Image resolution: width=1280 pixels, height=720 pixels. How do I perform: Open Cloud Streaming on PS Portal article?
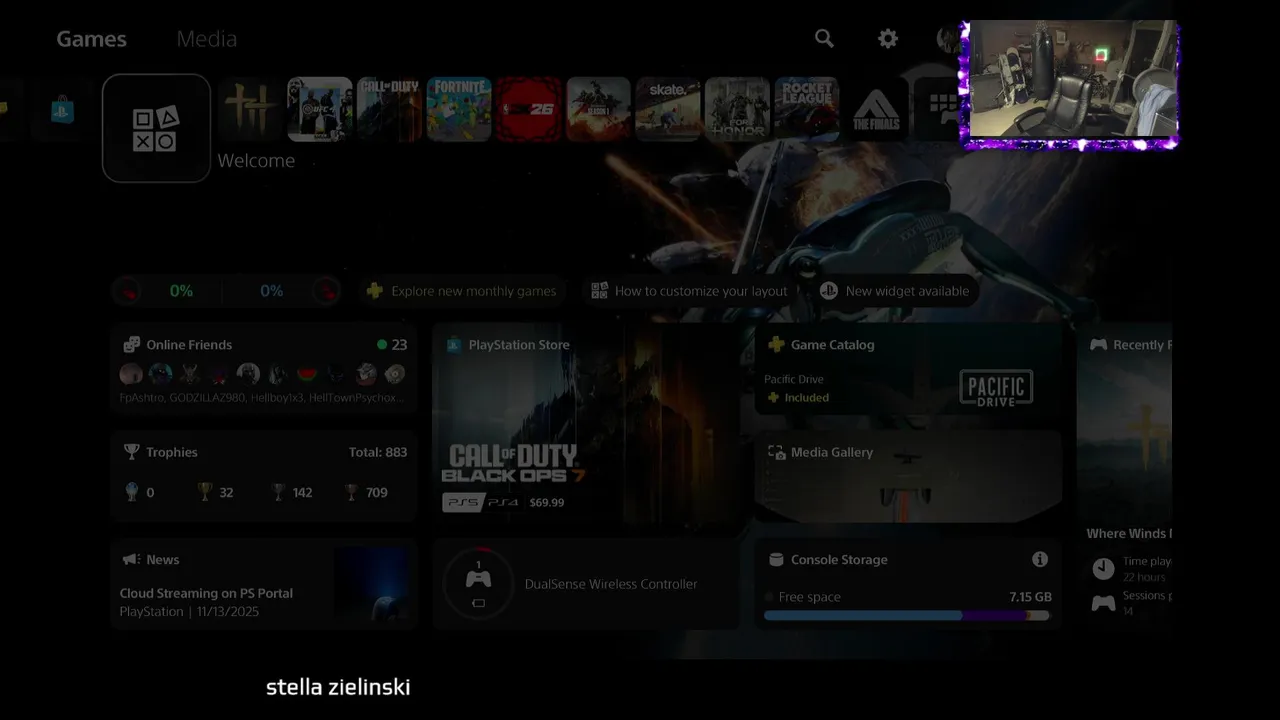pos(206,593)
